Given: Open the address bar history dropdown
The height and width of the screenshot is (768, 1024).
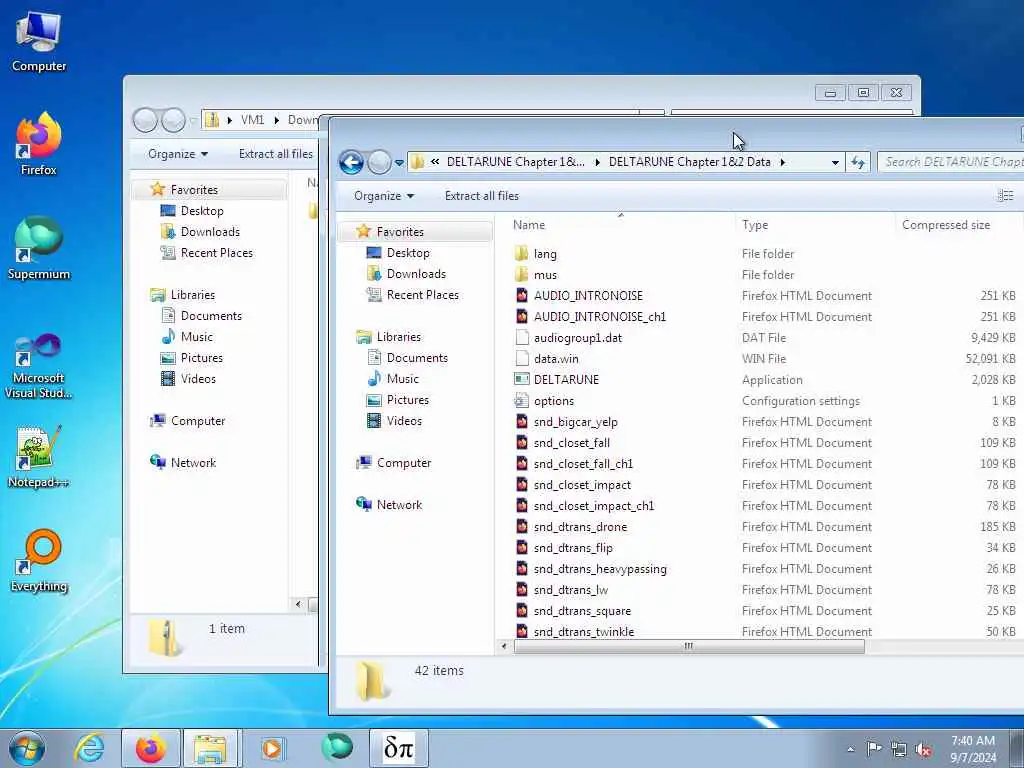Looking at the screenshot, I should [835, 163].
